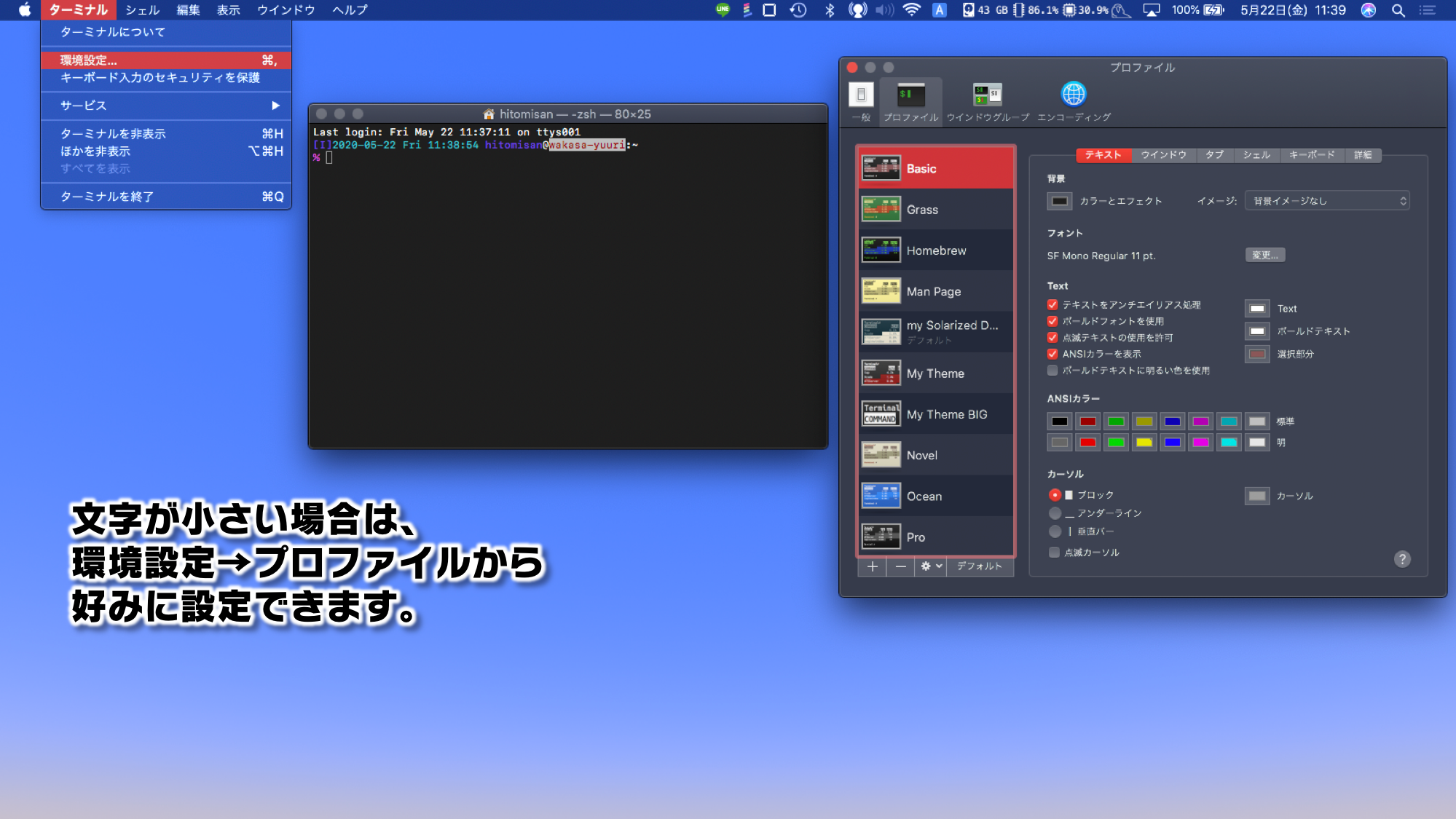Open the ヘルプ menu in menu bar
Viewport: 1456px width, 819px height.
coord(350,10)
